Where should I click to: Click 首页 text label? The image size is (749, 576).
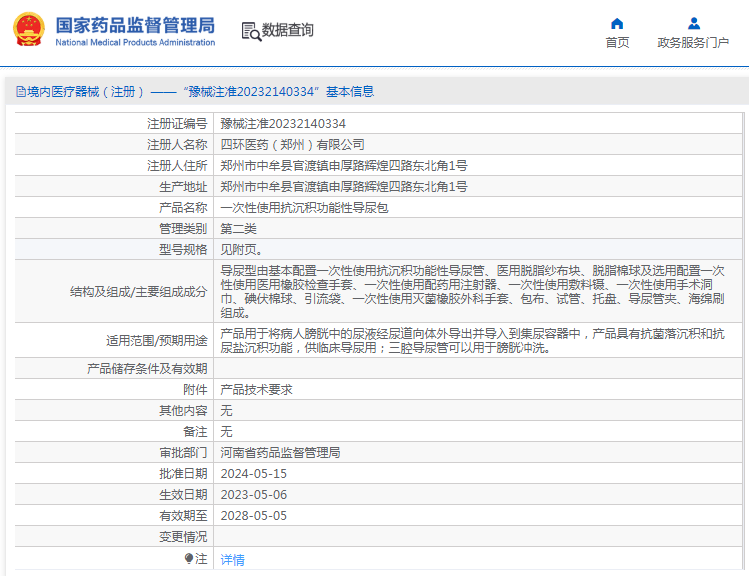click(617, 43)
